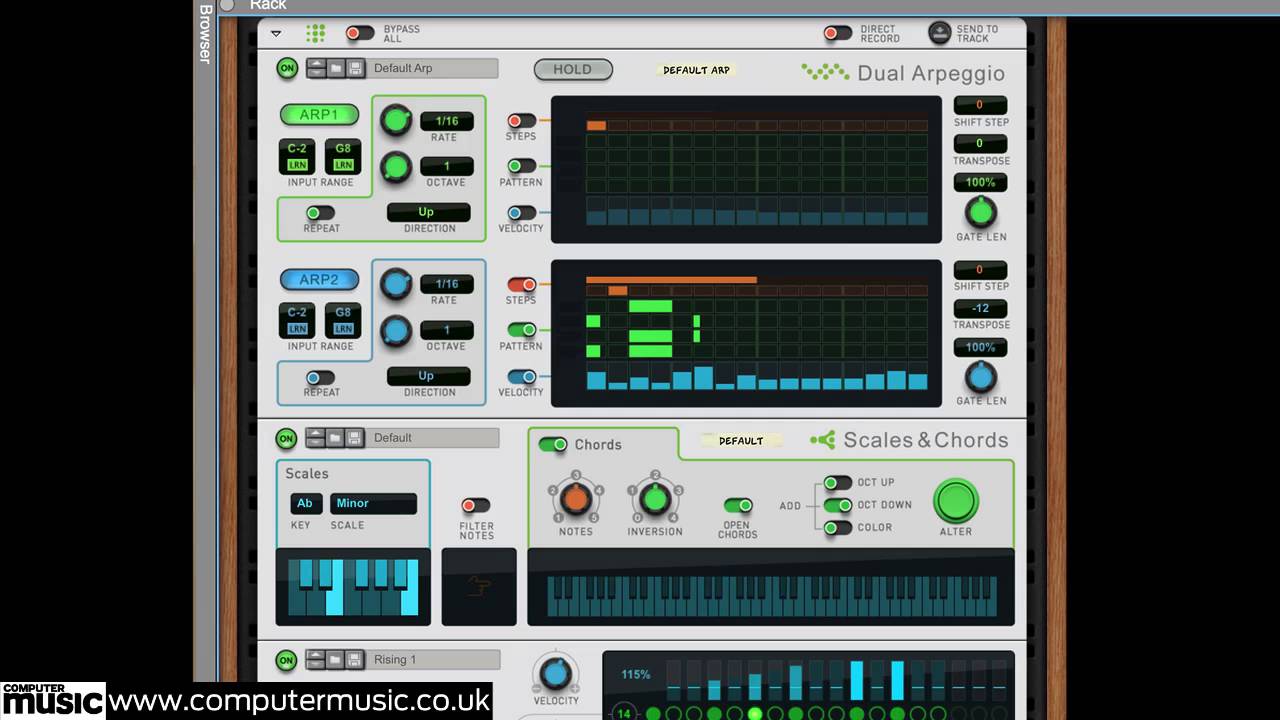Enable Direct Record switch

(838, 33)
